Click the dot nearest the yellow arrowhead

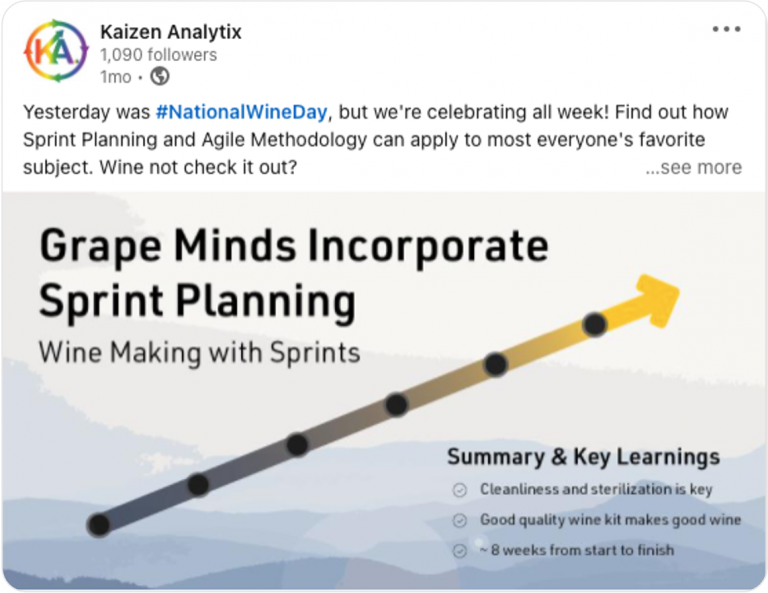(x=595, y=324)
